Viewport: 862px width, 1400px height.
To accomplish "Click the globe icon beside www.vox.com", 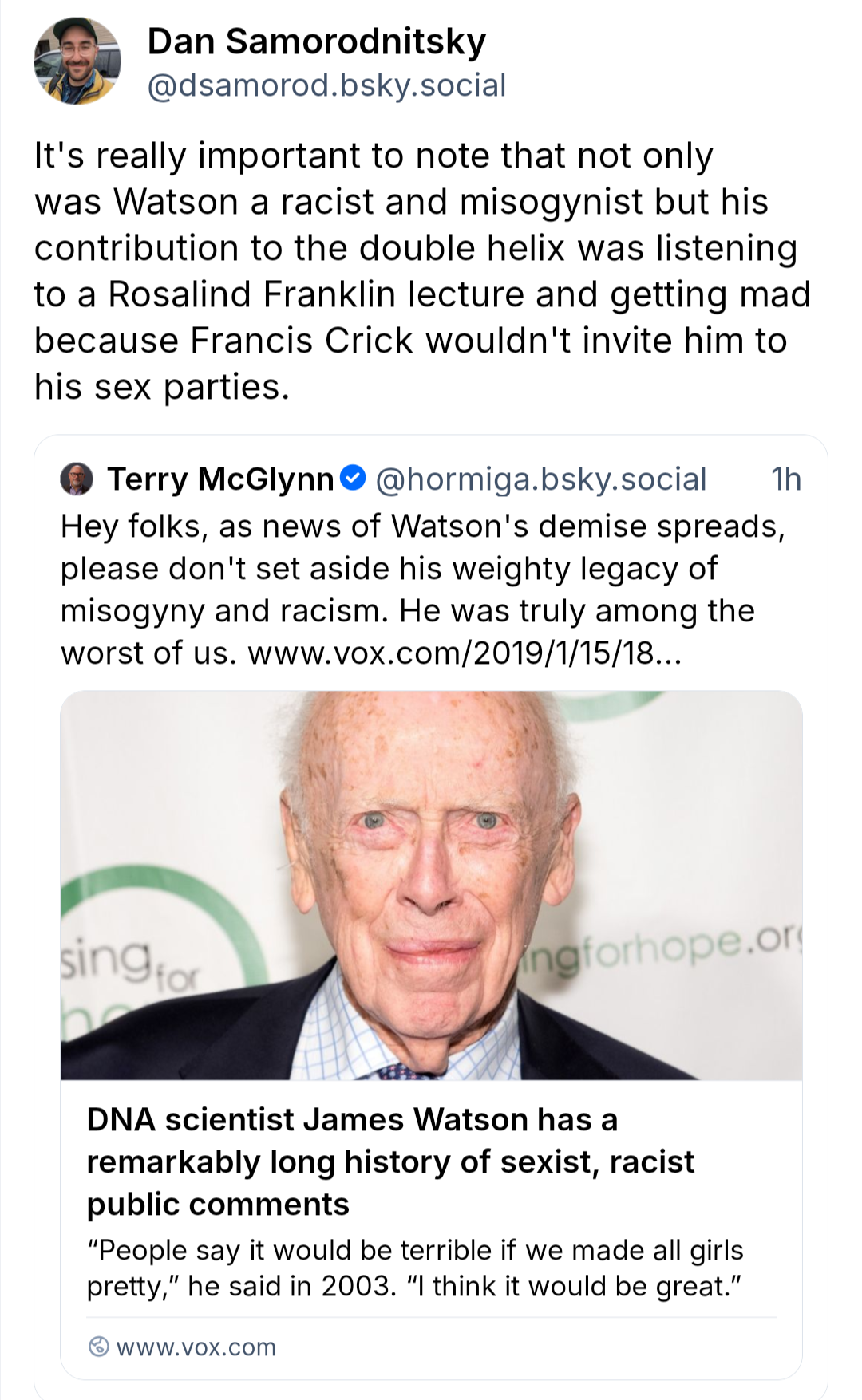I will 98,1347.
